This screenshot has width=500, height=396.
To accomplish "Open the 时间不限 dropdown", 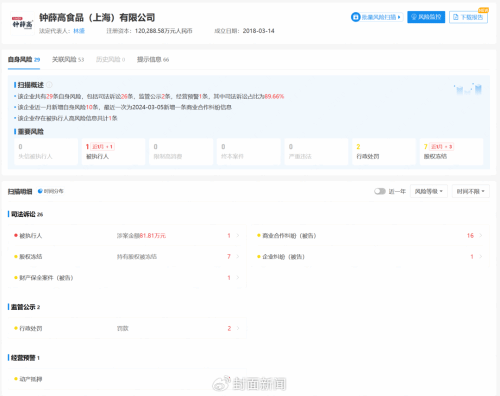I will click(x=471, y=191).
